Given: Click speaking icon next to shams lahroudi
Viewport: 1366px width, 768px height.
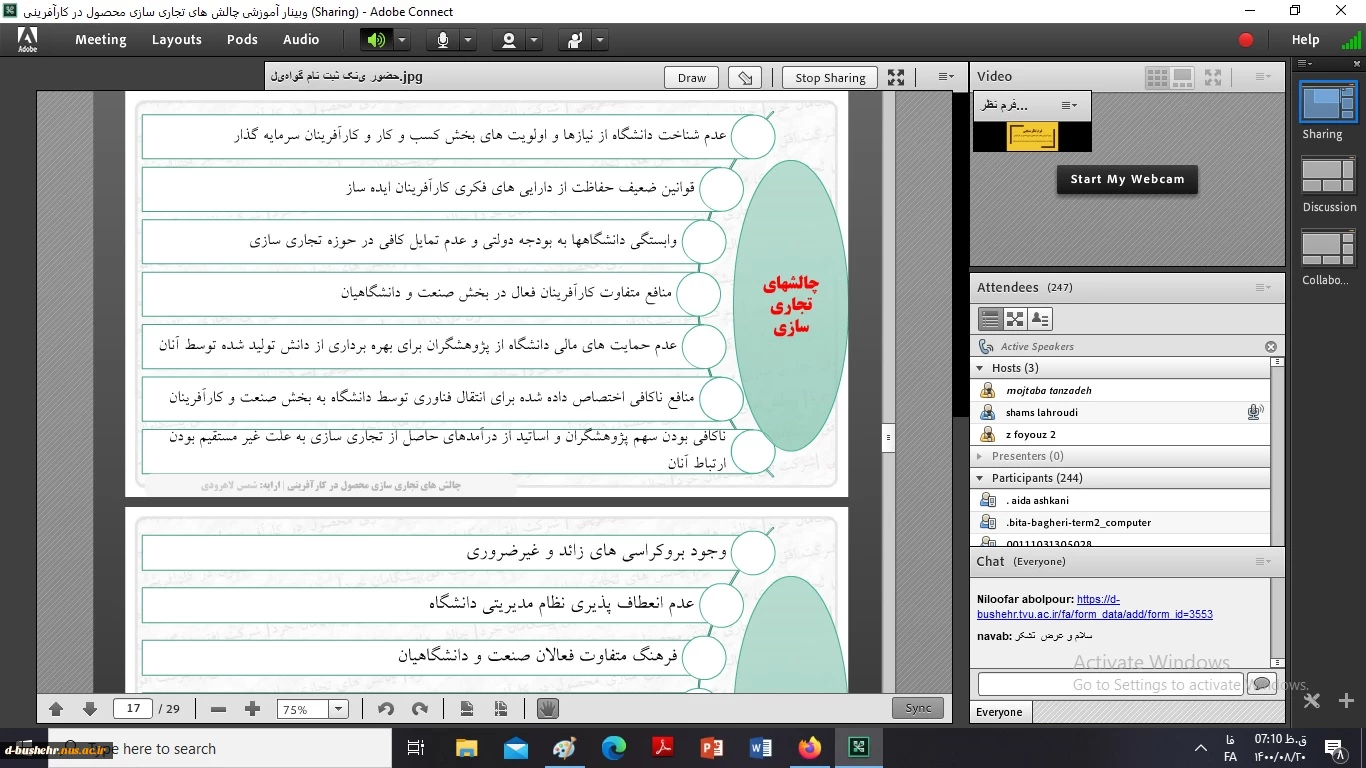Looking at the screenshot, I should click(1254, 412).
